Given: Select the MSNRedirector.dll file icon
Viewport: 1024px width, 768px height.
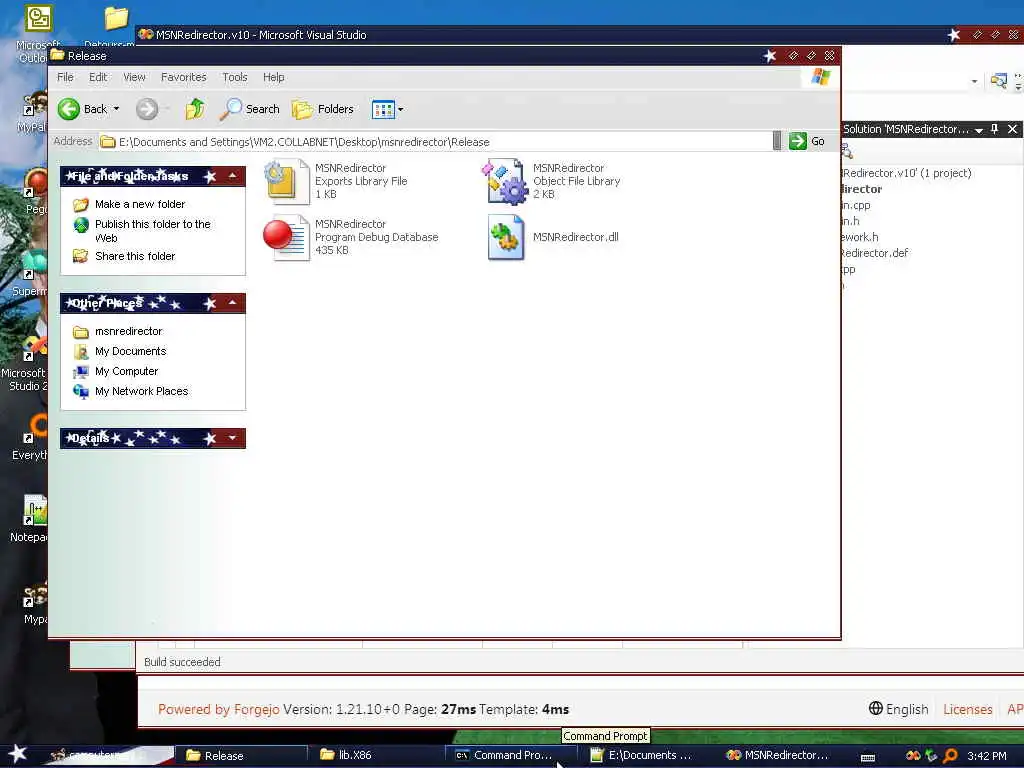Looking at the screenshot, I should tap(505, 237).
